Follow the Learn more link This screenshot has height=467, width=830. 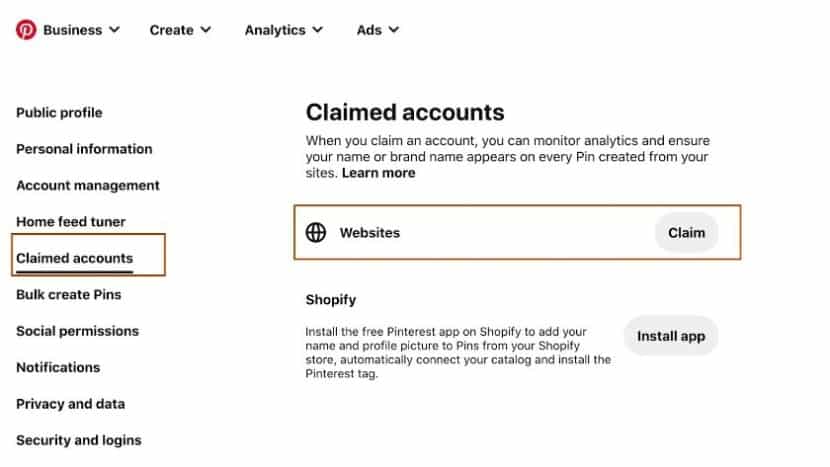(x=378, y=173)
